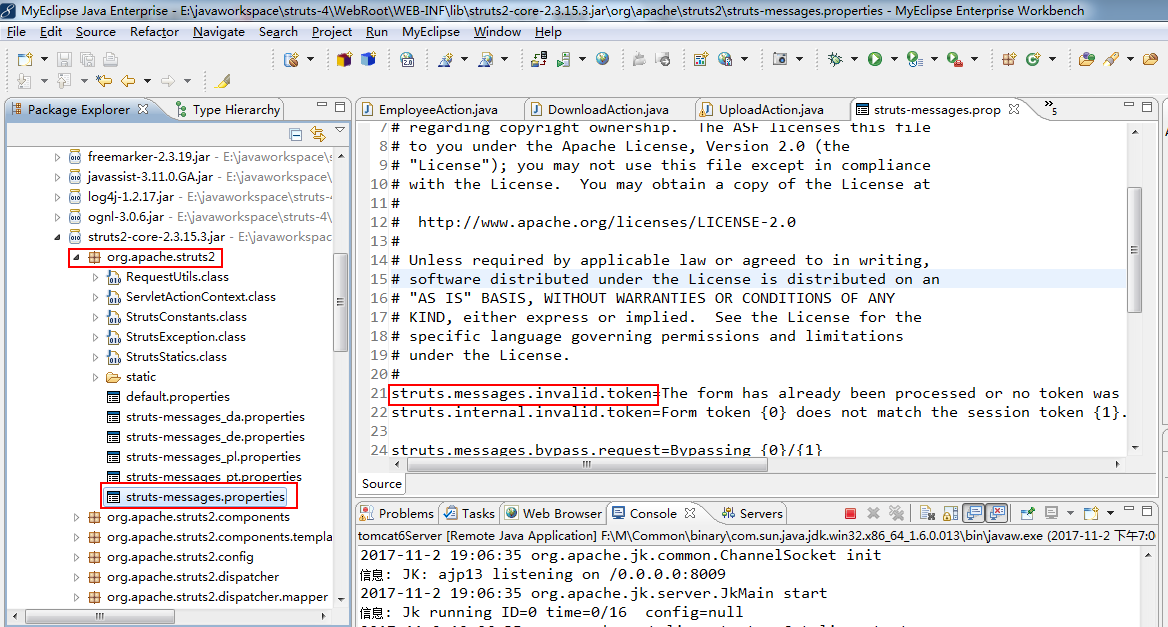This screenshot has width=1168, height=627.
Task: Select default.properties in the tree
Action: [x=177, y=396]
